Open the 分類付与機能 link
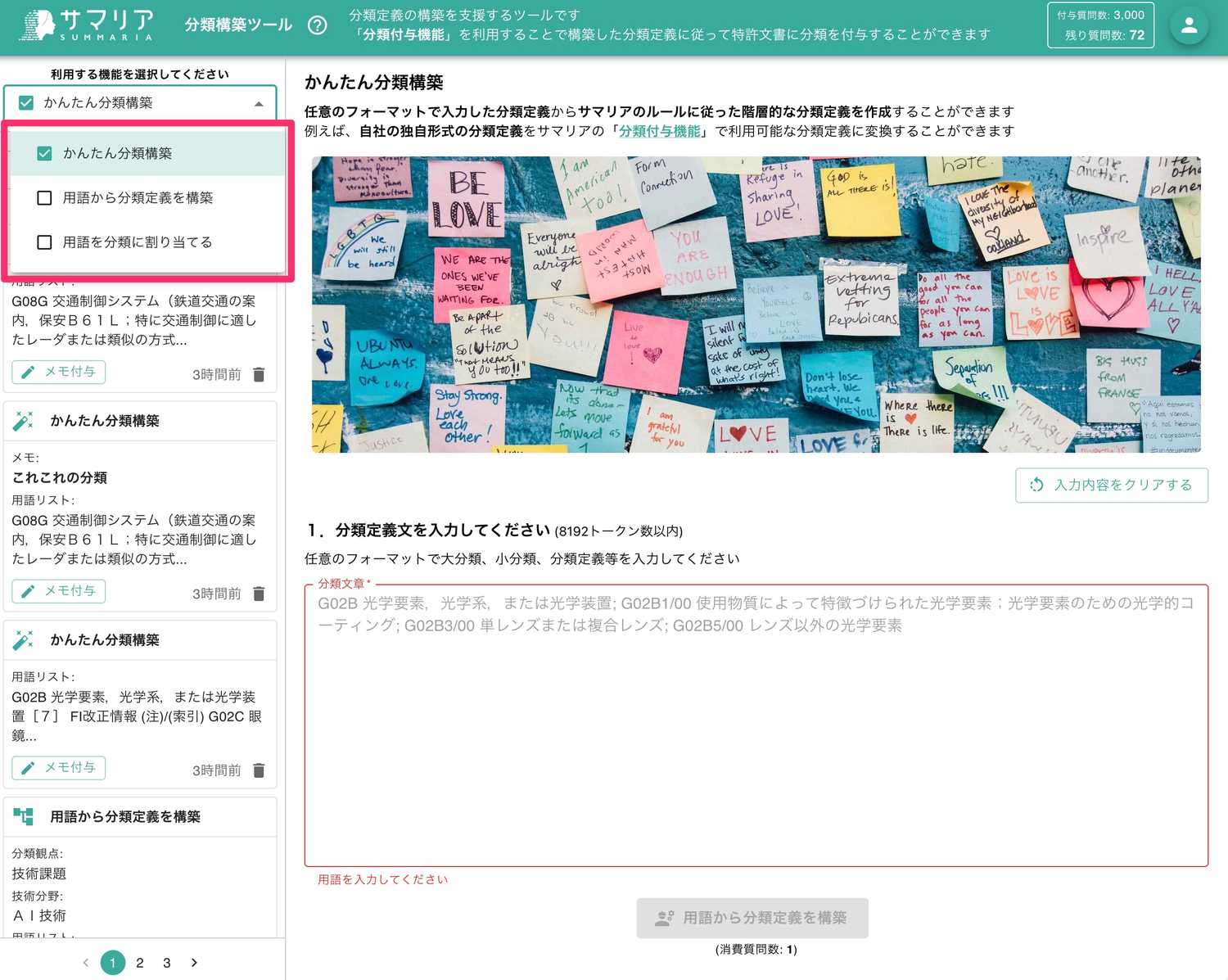Viewport: 1228px width, 980px height. pos(660,130)
